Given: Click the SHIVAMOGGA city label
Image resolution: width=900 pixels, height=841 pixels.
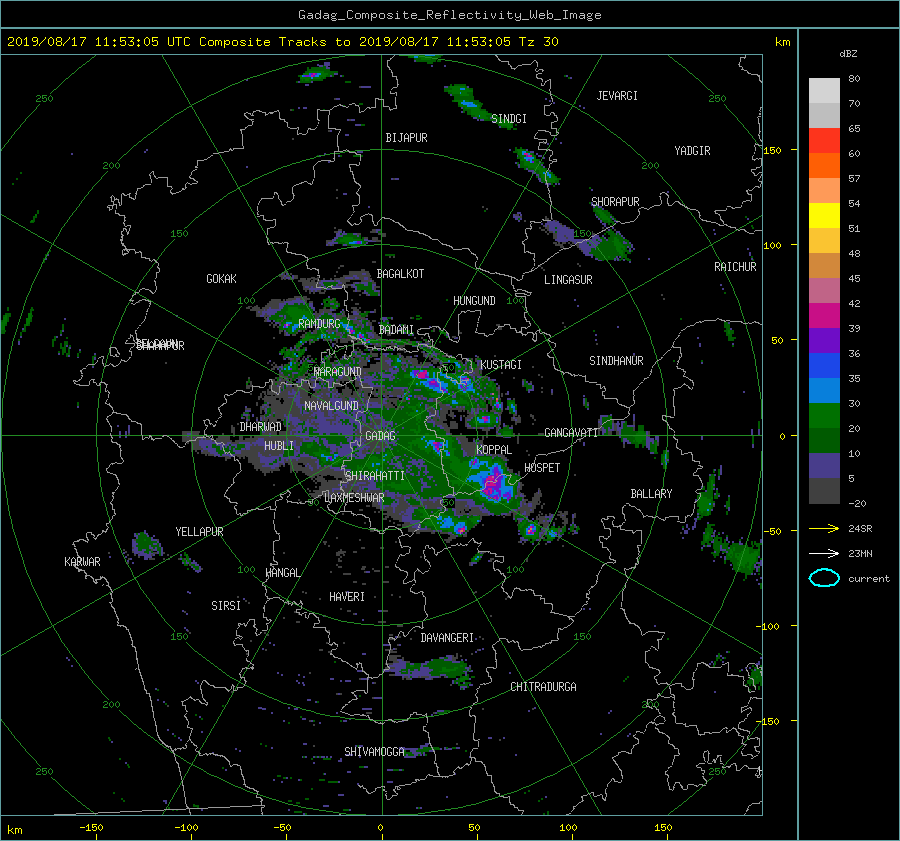Looking at the screenshot, I should pos(374,752).
